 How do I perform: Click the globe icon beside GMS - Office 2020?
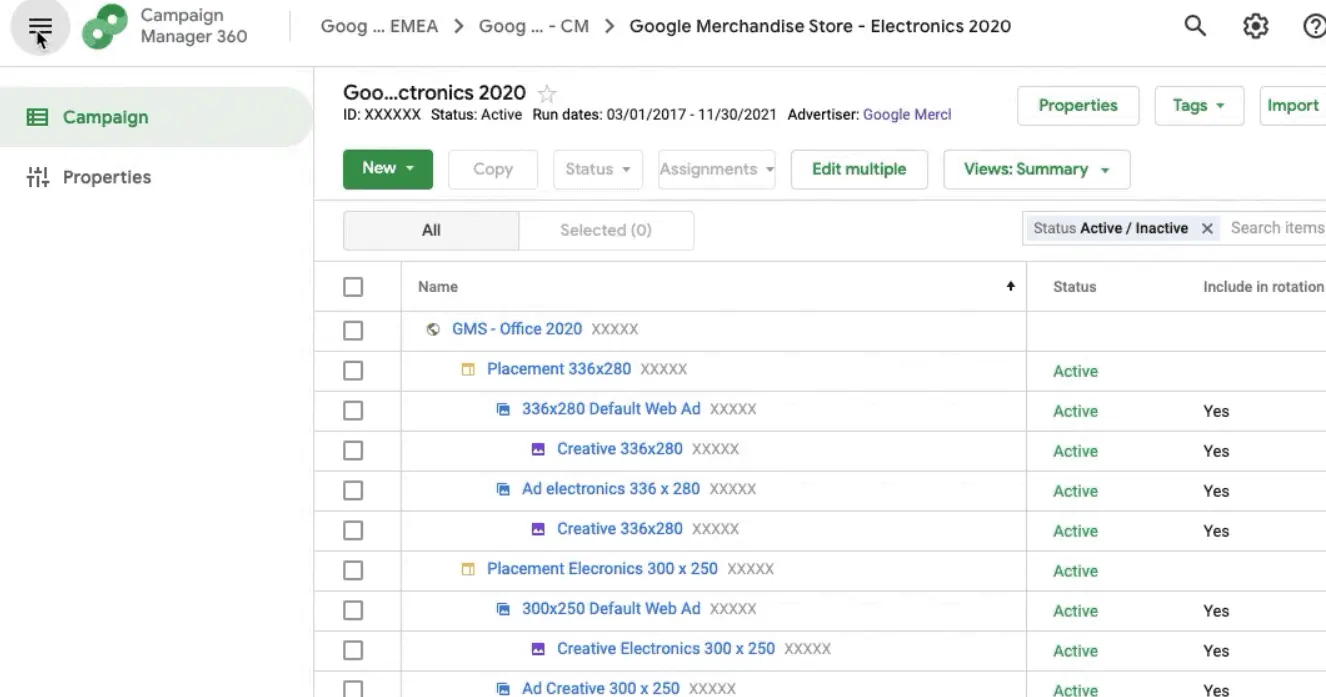(x=433, y=329)
